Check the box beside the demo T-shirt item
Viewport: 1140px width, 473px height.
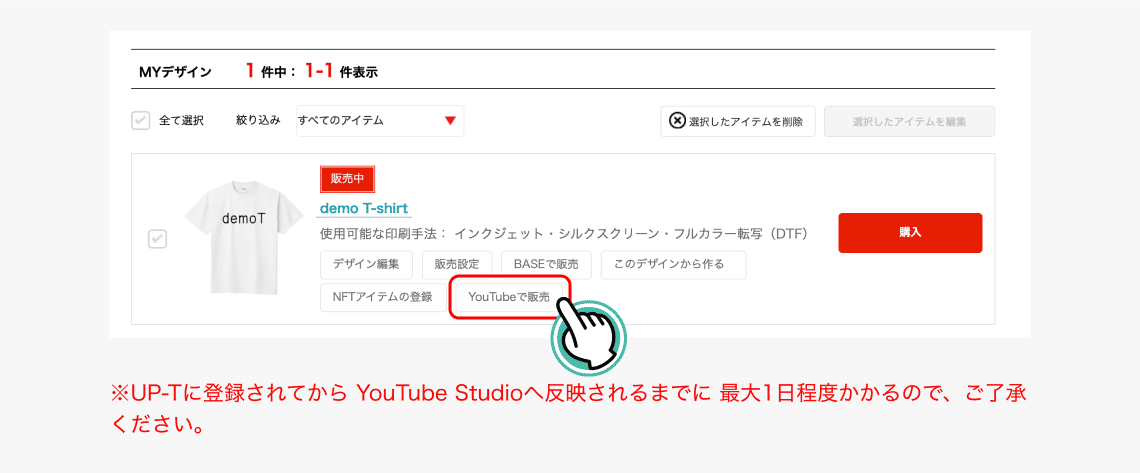click(x=157, y=239)
